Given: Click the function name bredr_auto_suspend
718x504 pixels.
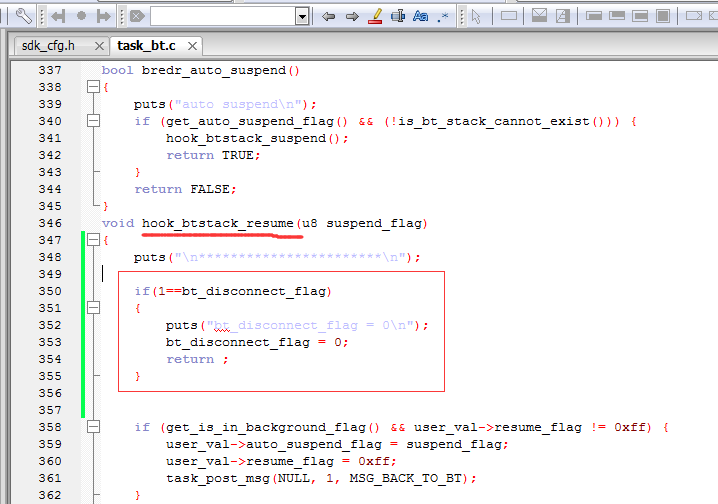Looking at the screenshot, I should coord(214,70).
